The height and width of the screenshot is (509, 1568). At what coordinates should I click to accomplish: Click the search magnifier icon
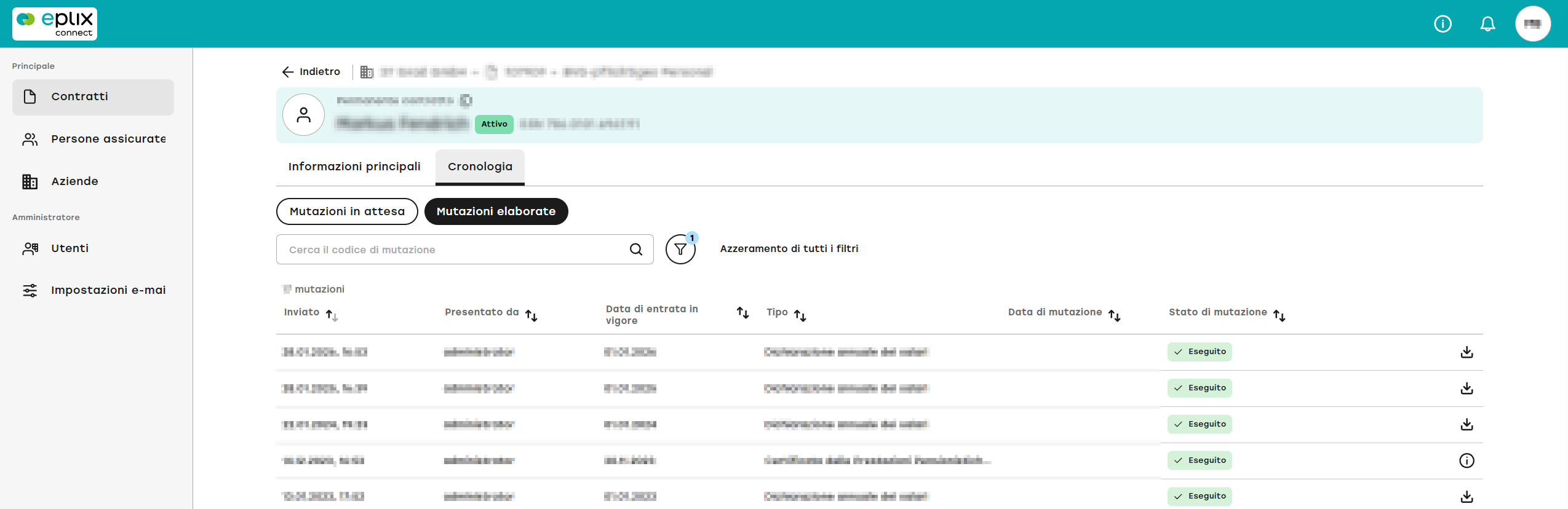tap(636, 250)
